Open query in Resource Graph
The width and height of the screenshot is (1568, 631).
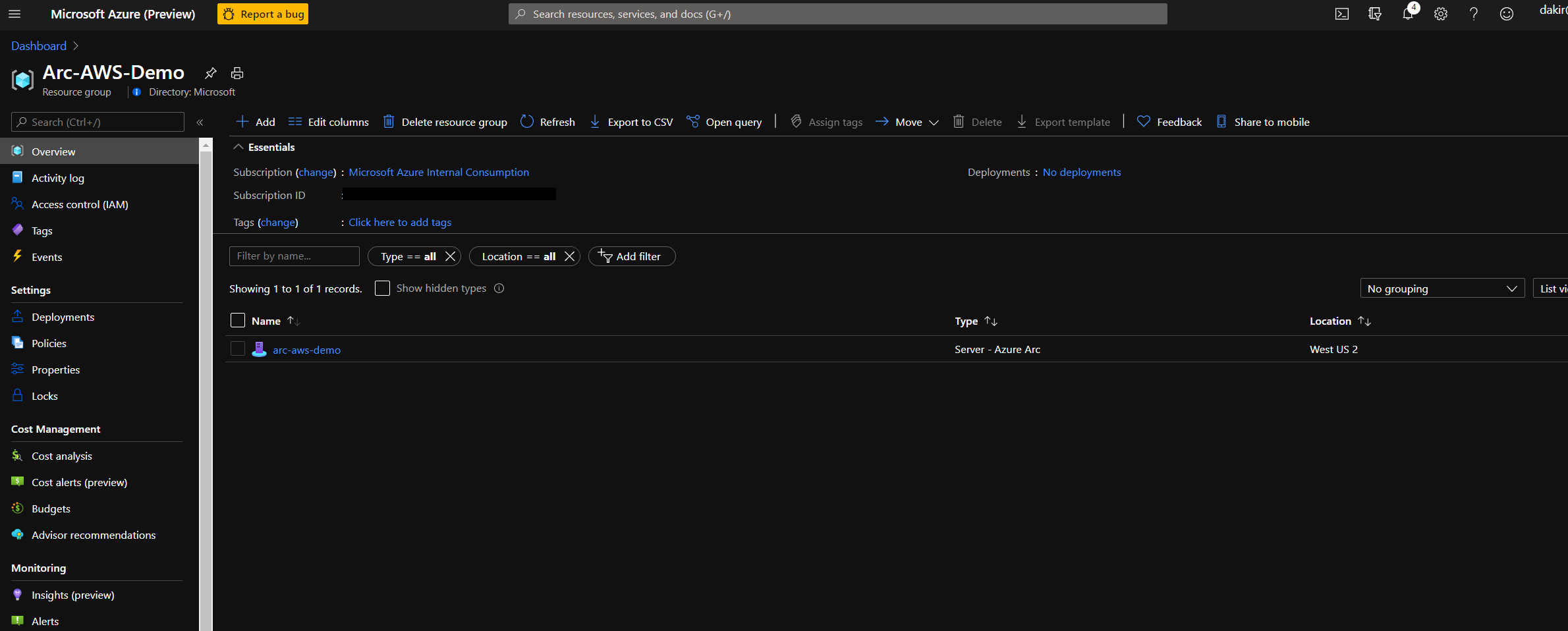(x=724, y=122)
